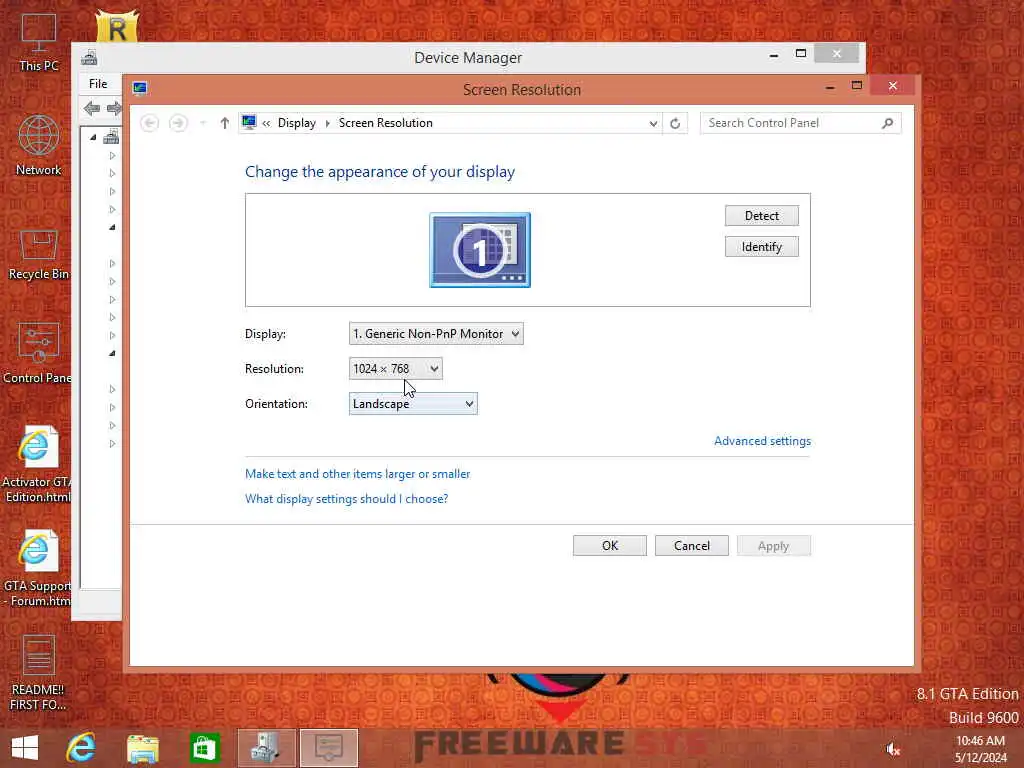Open the Network desktop icon
The width and height of the screenshot is (1024, 768).
click(x=39, y=145)
